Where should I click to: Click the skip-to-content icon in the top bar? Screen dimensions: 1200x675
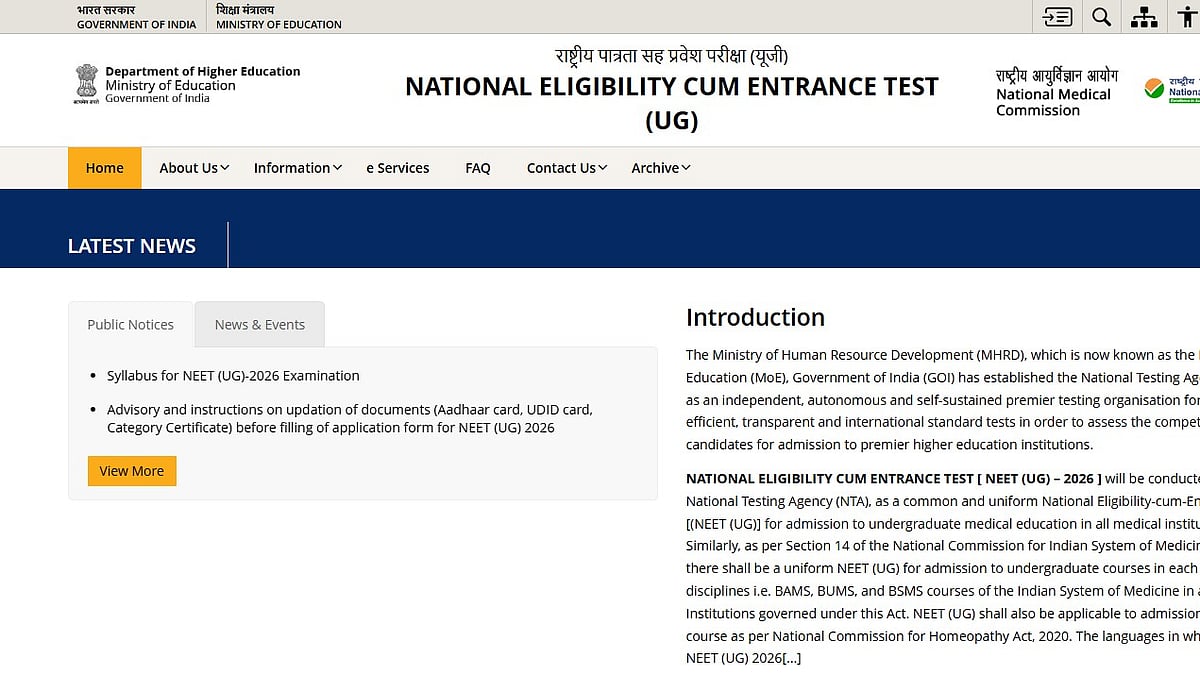click(1057, 16)
